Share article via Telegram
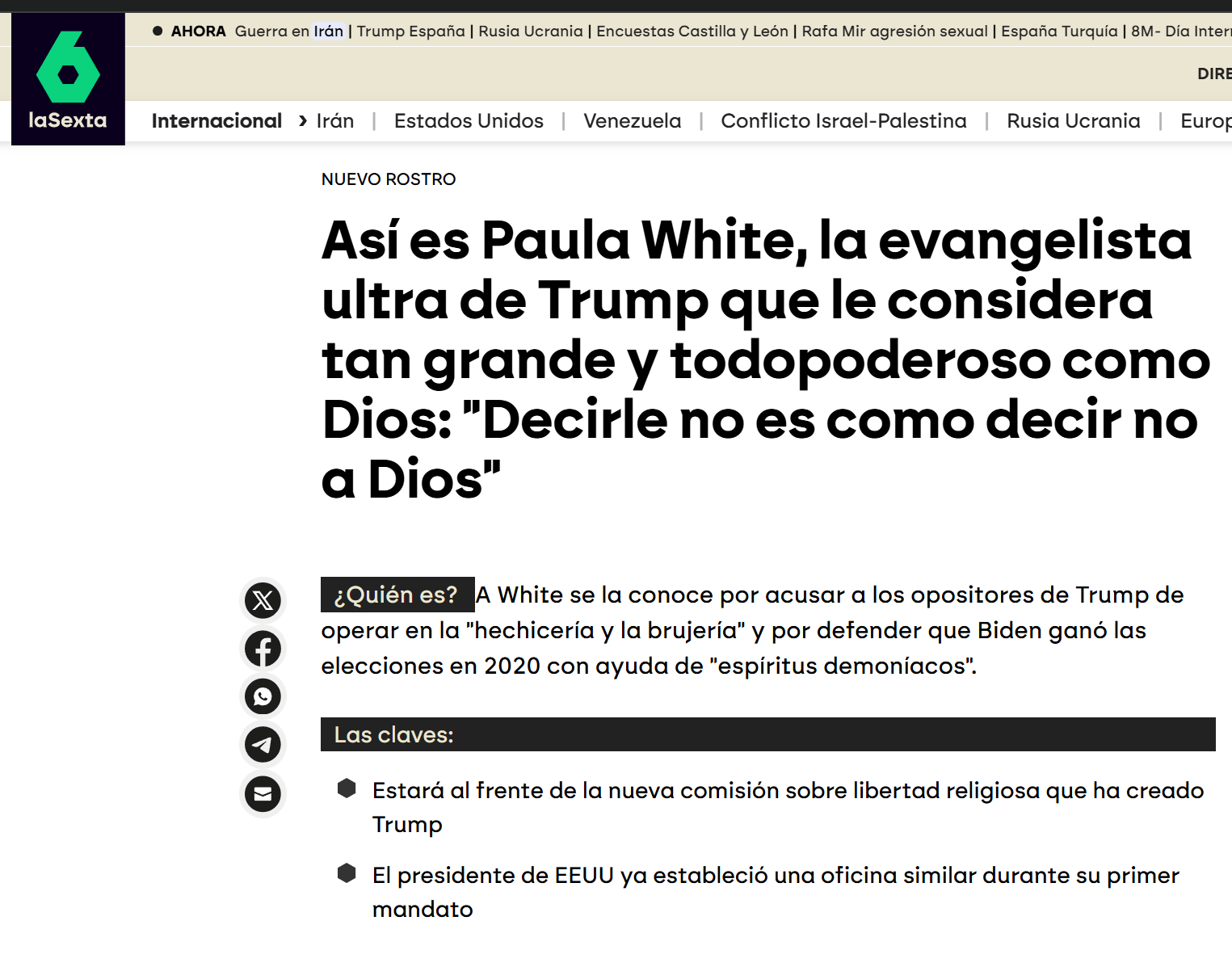This screenshot has height=967, width=1232. pos(263,745)
